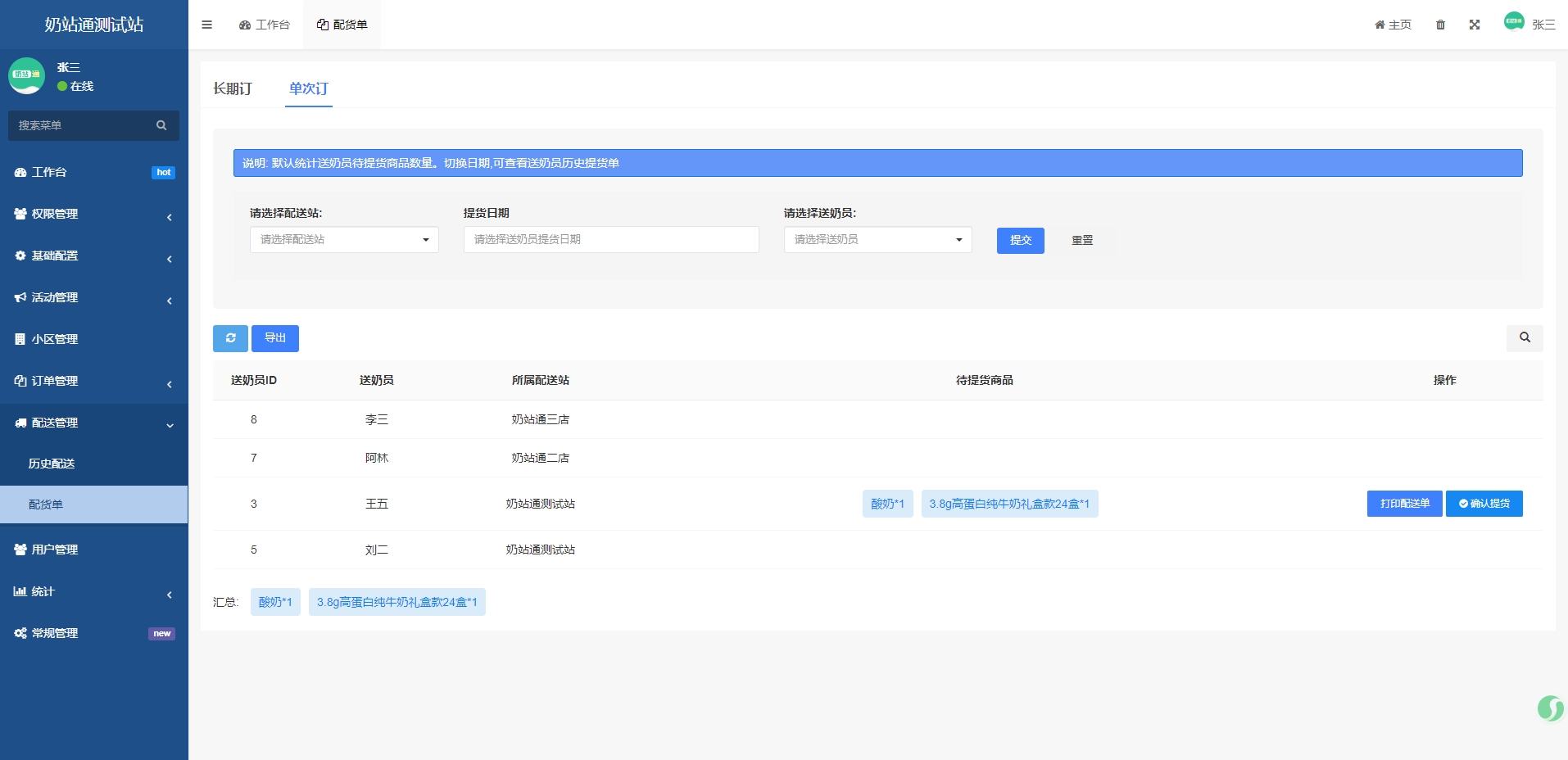The image size is (1568, 760).
Task: Switch to the 长期订 tab
Action: (x=233, y=88)
